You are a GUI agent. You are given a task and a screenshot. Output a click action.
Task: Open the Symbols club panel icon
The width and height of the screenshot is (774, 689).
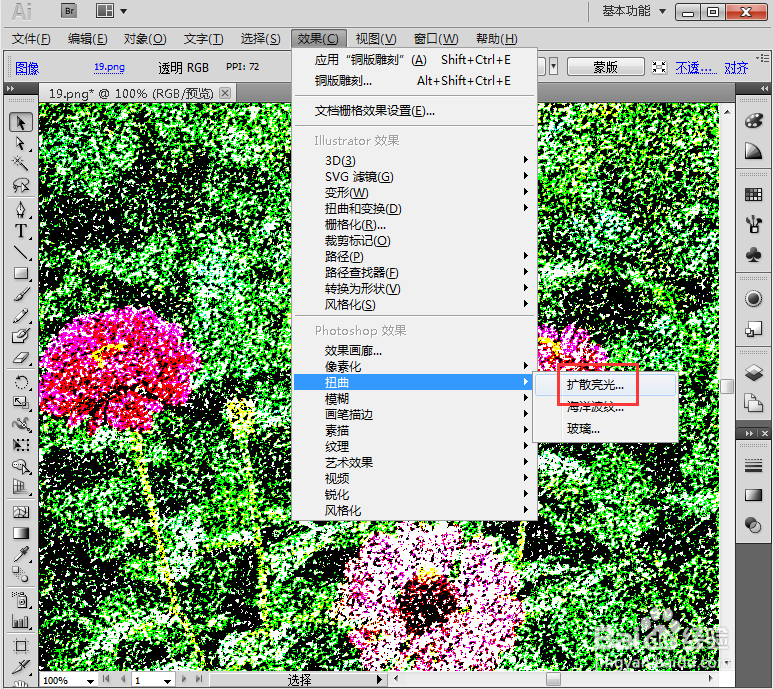point(753,255)
